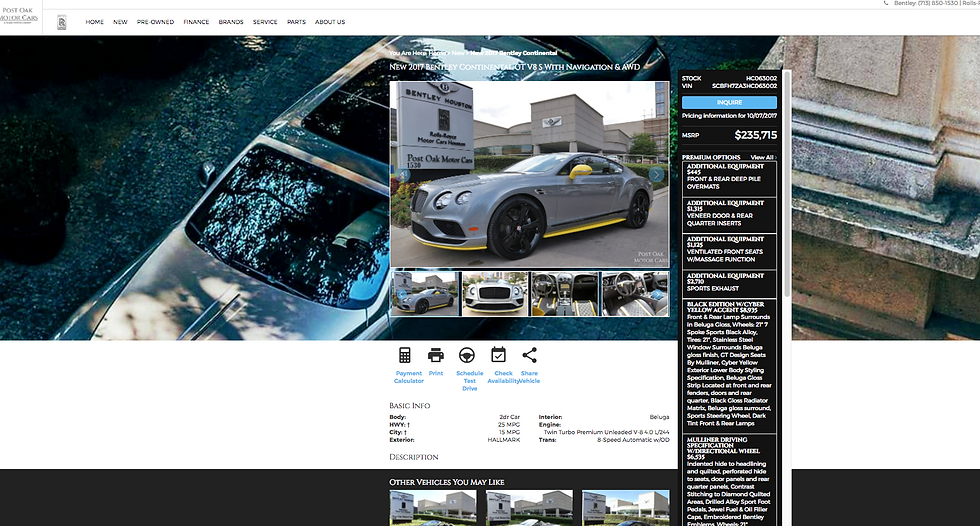Viewport: 980px width, 526px height.
Task: Click the Post Oak Motor Cars logo
Action: [x=19, y=16]
